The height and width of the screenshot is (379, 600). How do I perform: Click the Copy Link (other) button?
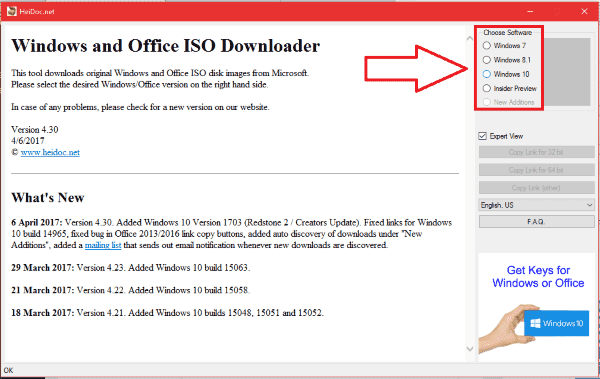[x=536, y=188]
